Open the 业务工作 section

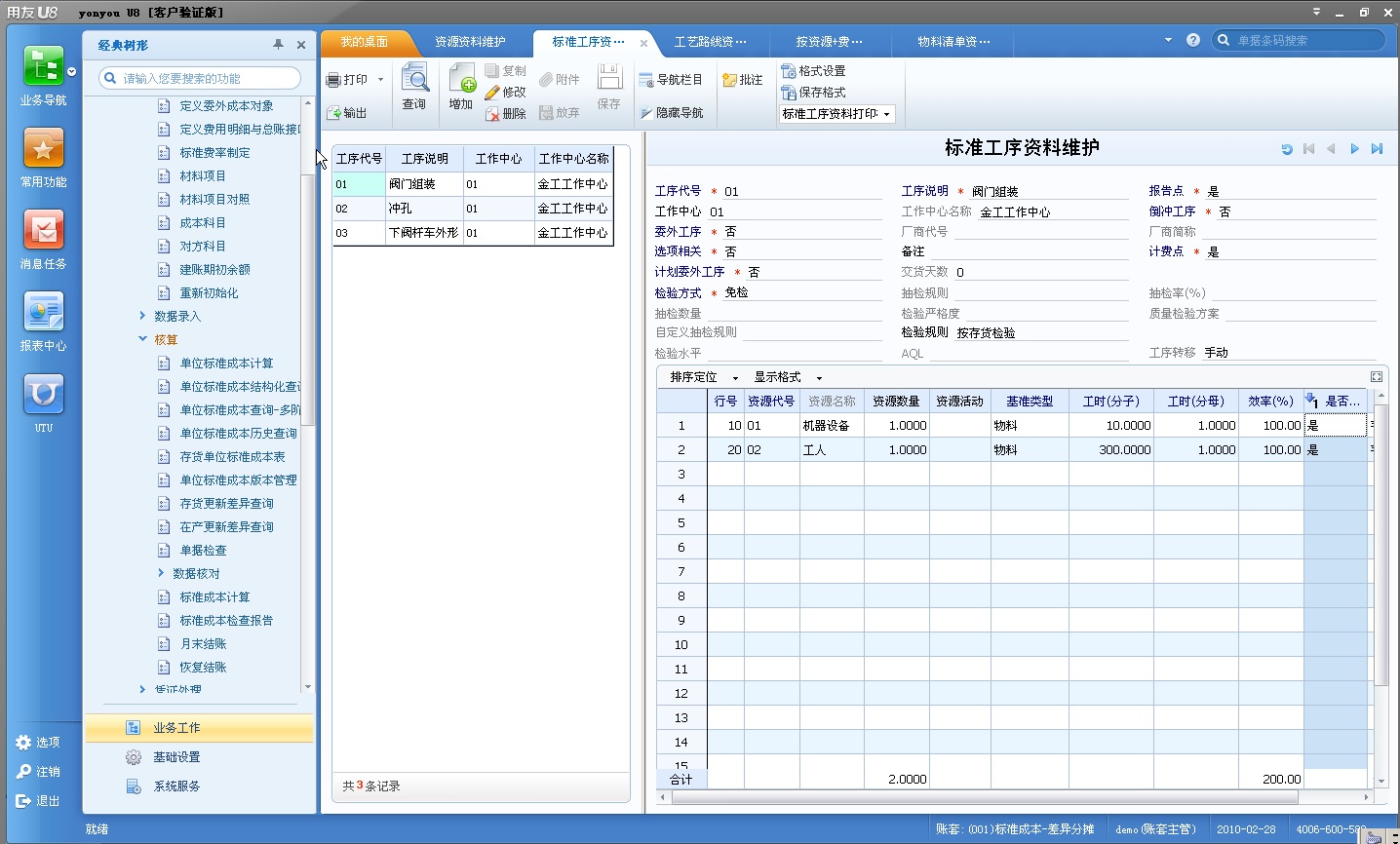[x=199, y=728]
